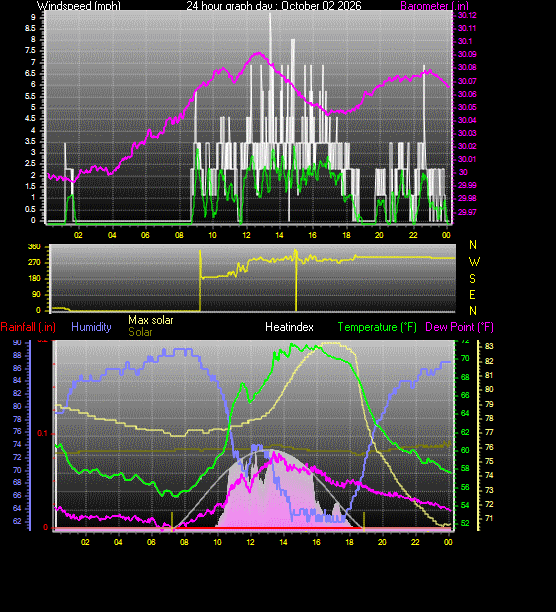Click the Heatindex legend label
This screenshot has height=612, width=556.
coord(289,327)
